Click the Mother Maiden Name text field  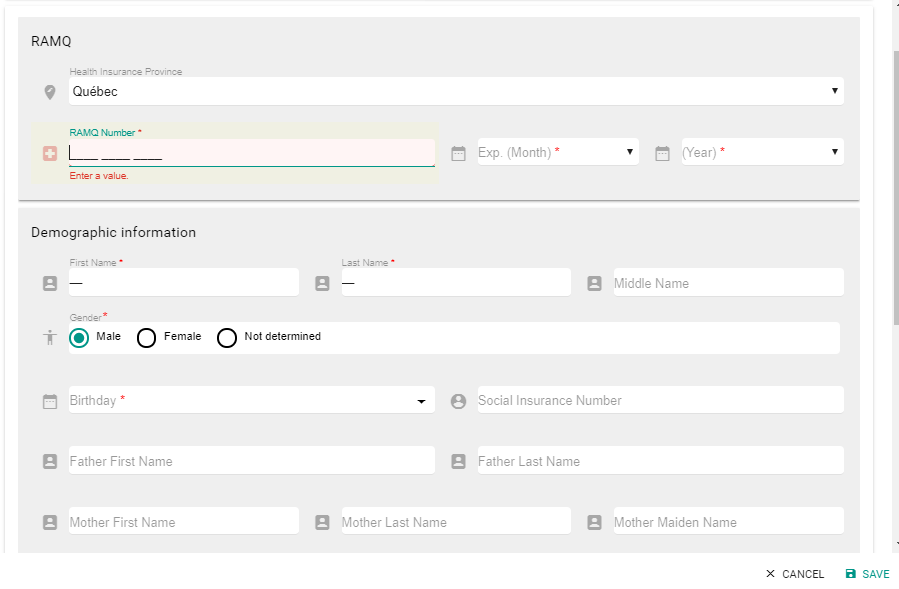(727, 522)
